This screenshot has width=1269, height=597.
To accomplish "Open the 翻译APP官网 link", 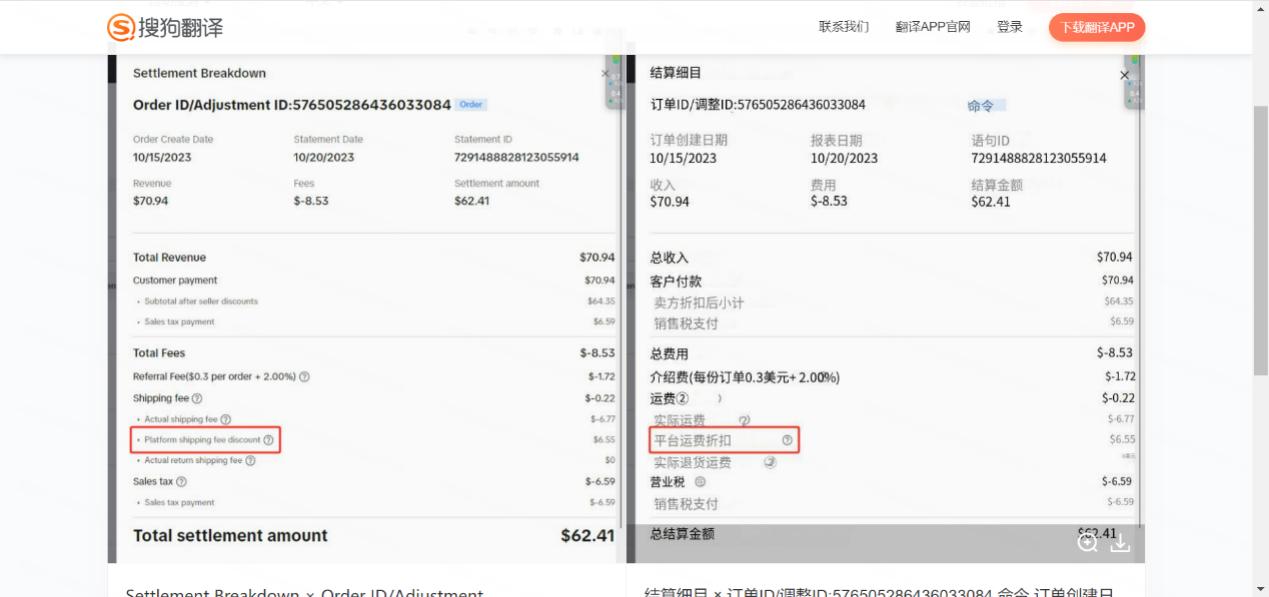I will [933, 27].
